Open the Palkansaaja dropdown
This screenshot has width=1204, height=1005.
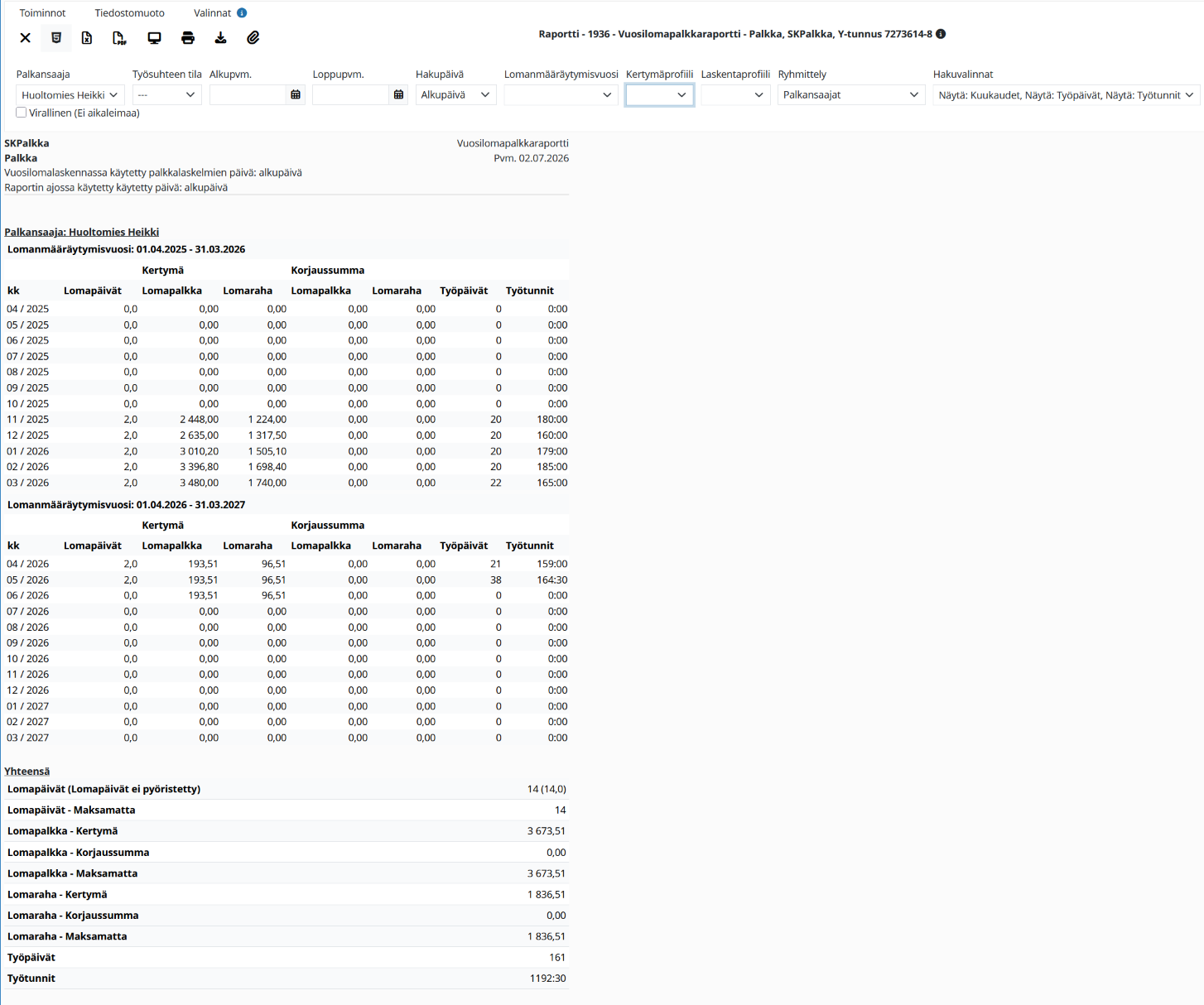70,95
